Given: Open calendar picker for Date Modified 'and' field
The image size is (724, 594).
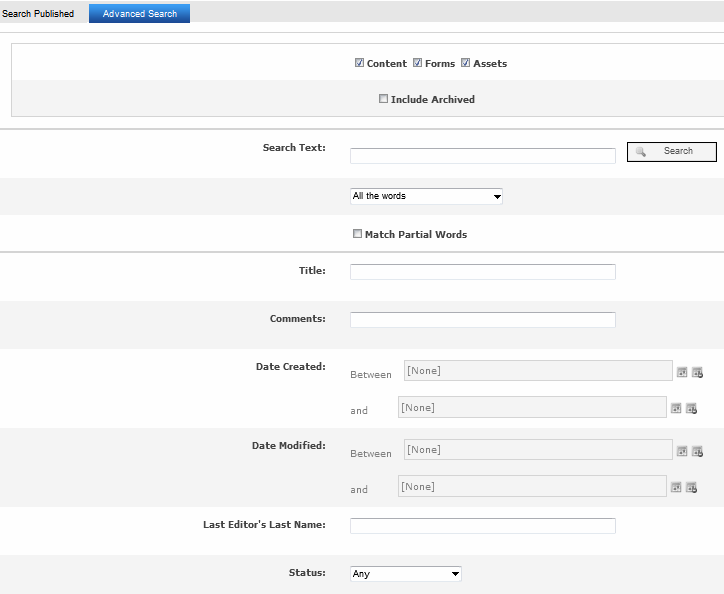Looking at the screenshot, I should pos(676,487).
